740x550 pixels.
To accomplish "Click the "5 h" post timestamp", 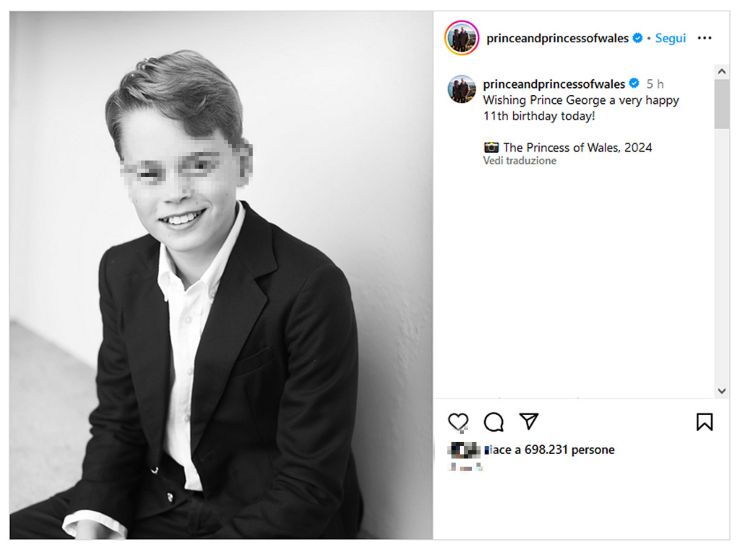I will tap(655, 84).
